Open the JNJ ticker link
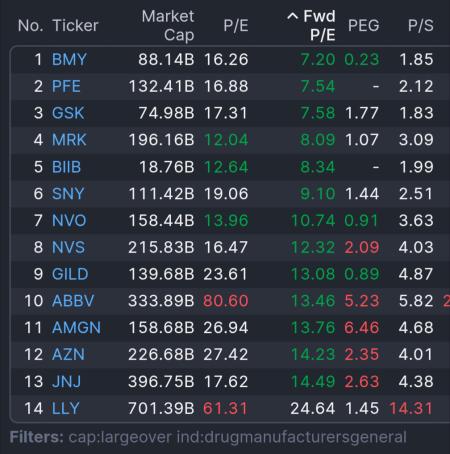This screenshot has width=450, height=454. (x=67, y=382)
